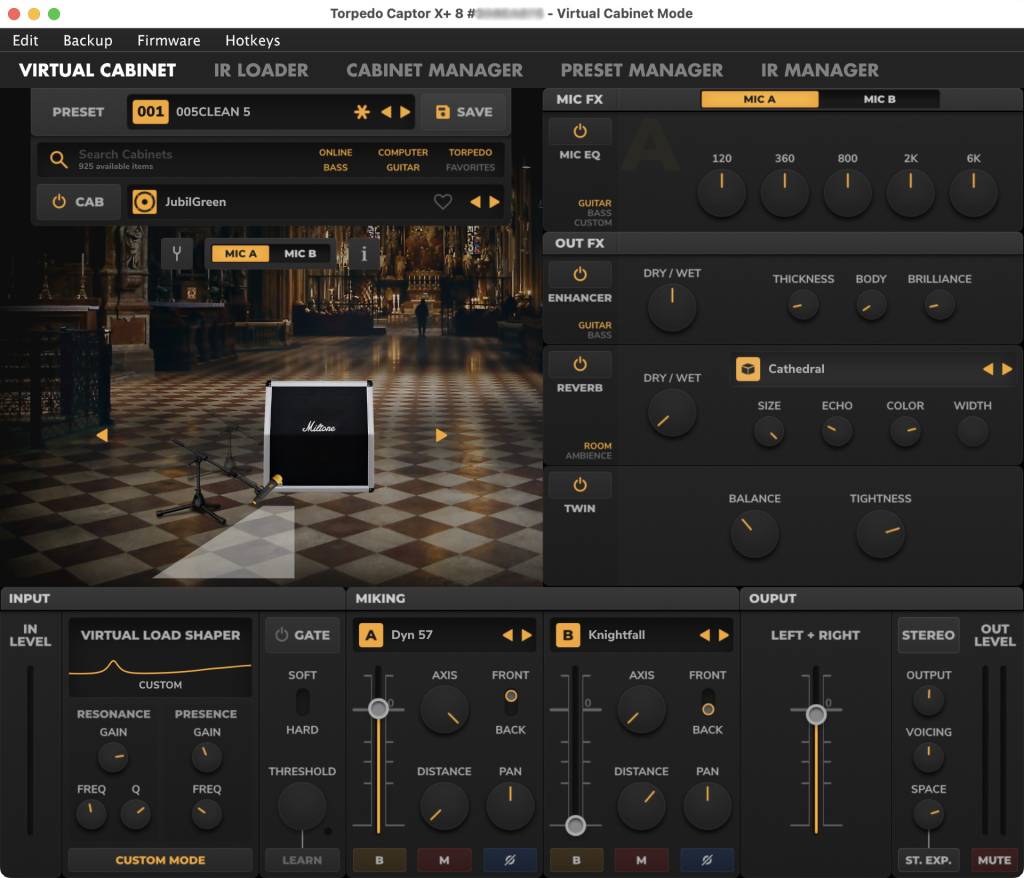This screenshot has width=1024, height=878.
Task: Select next preset with right arrow
Action: pyautogui.click(x=406, y=112)
